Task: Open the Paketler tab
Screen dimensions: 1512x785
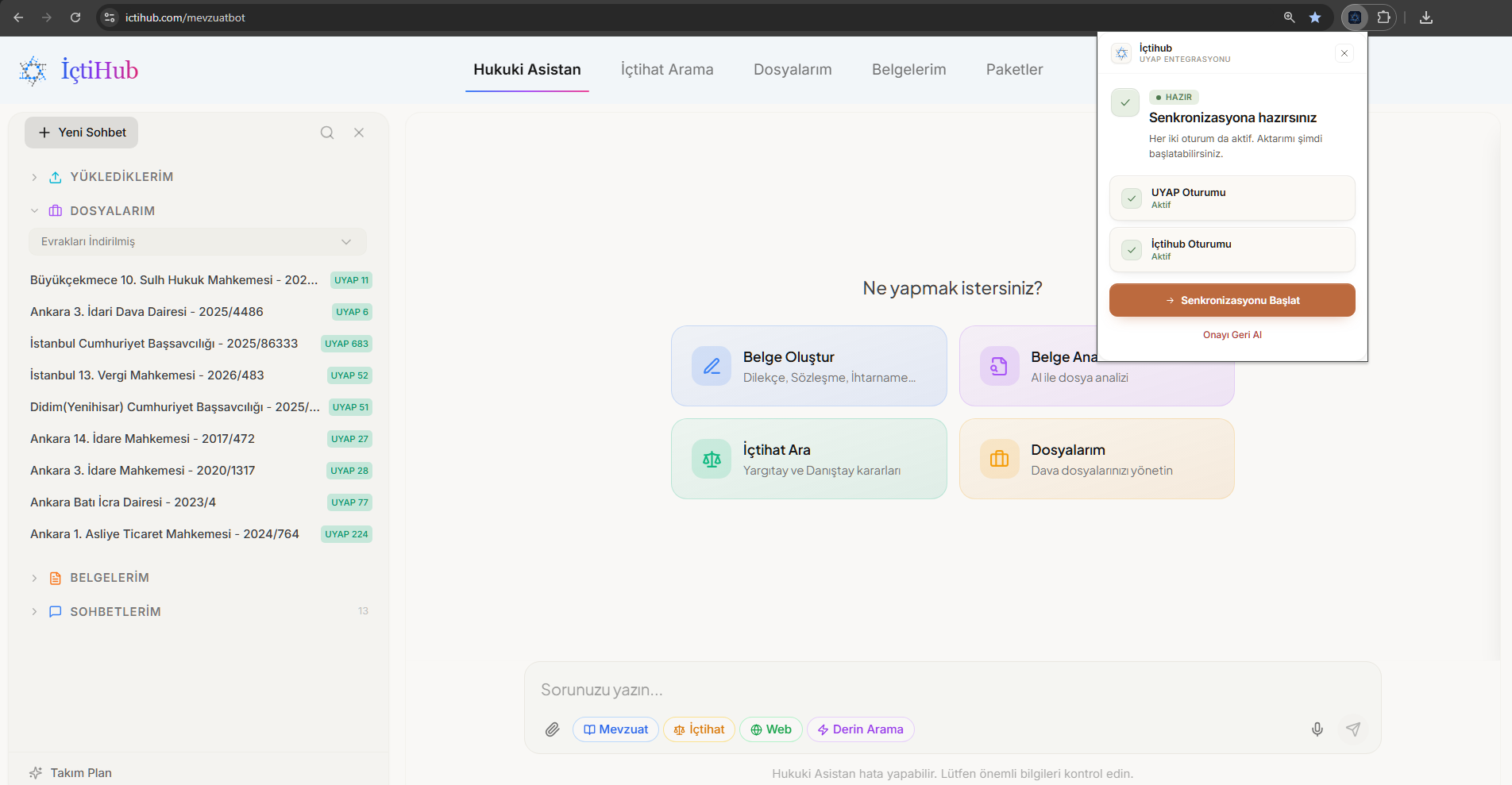Action: (x=1015, y=70)
